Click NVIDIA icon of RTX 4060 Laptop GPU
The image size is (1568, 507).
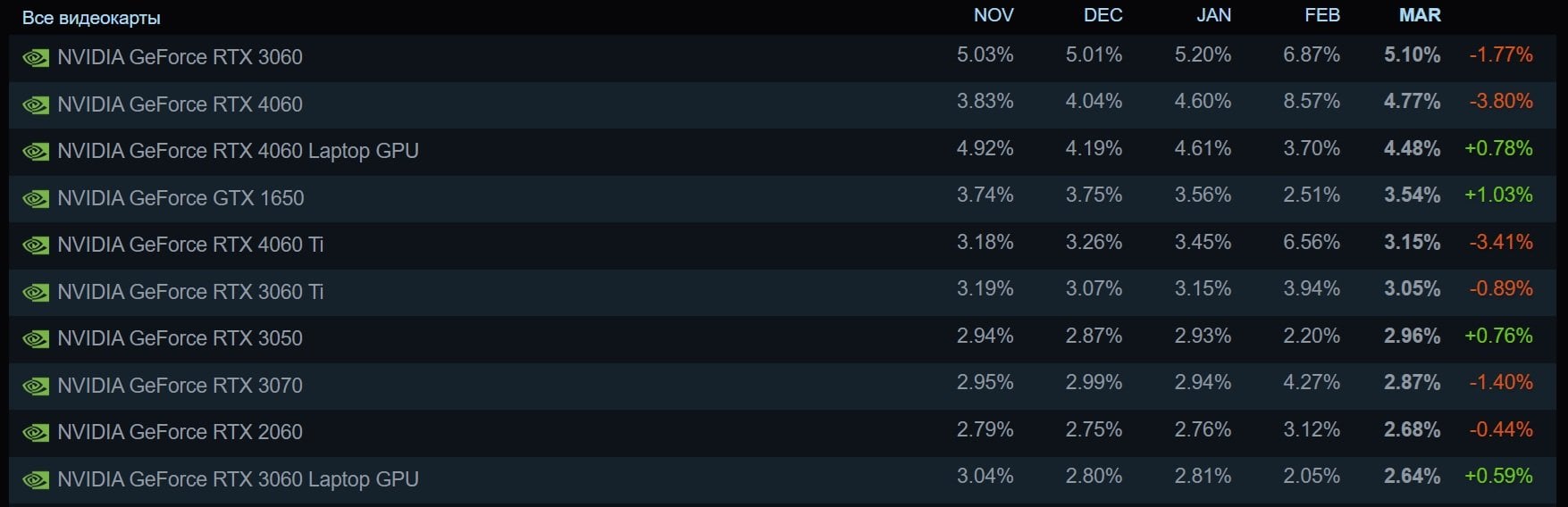36,152
